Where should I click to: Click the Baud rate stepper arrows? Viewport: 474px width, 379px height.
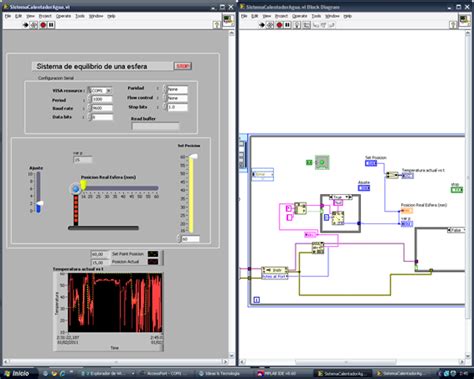tap(89, 108)
